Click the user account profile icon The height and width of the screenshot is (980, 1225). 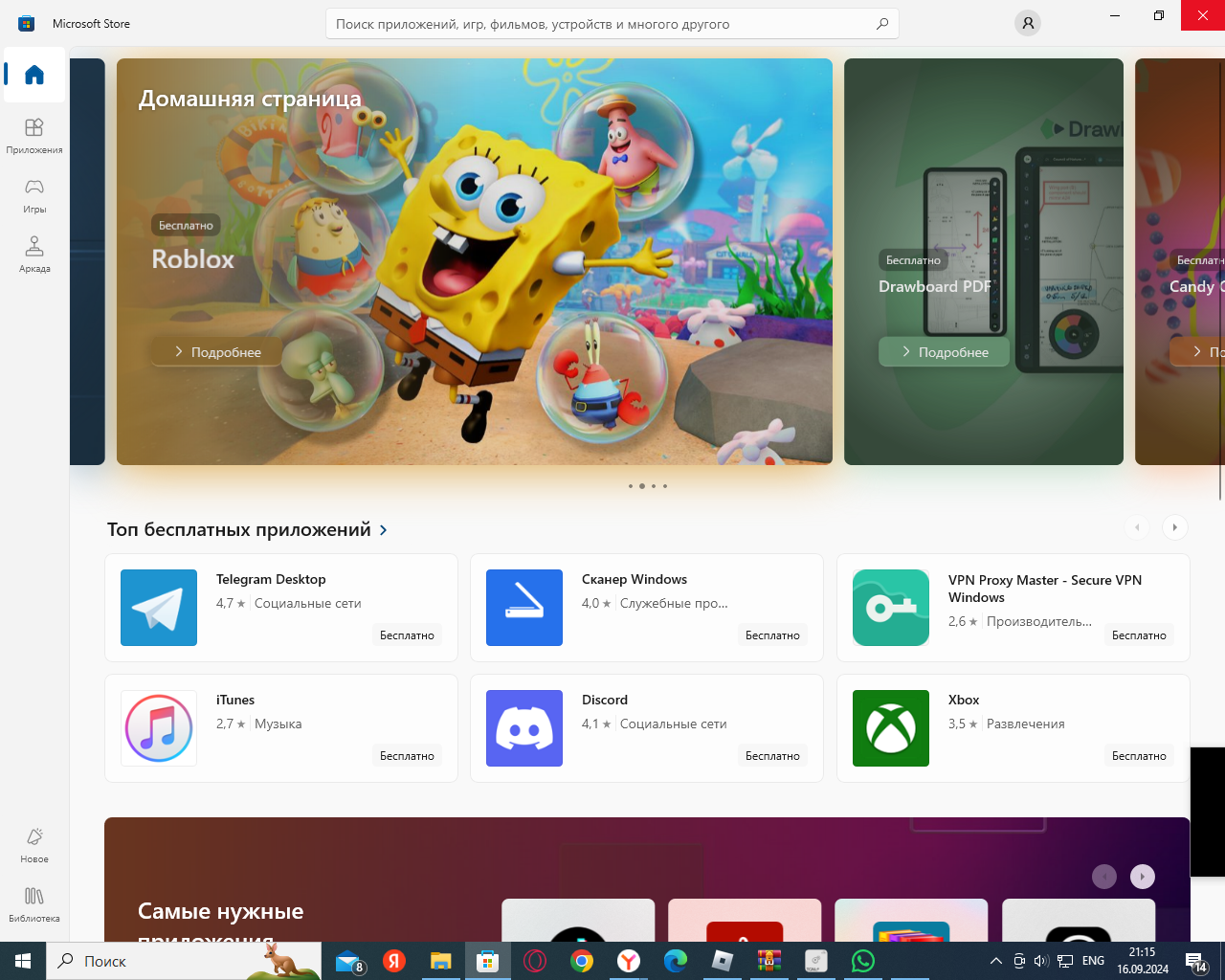coord(1028,23)
